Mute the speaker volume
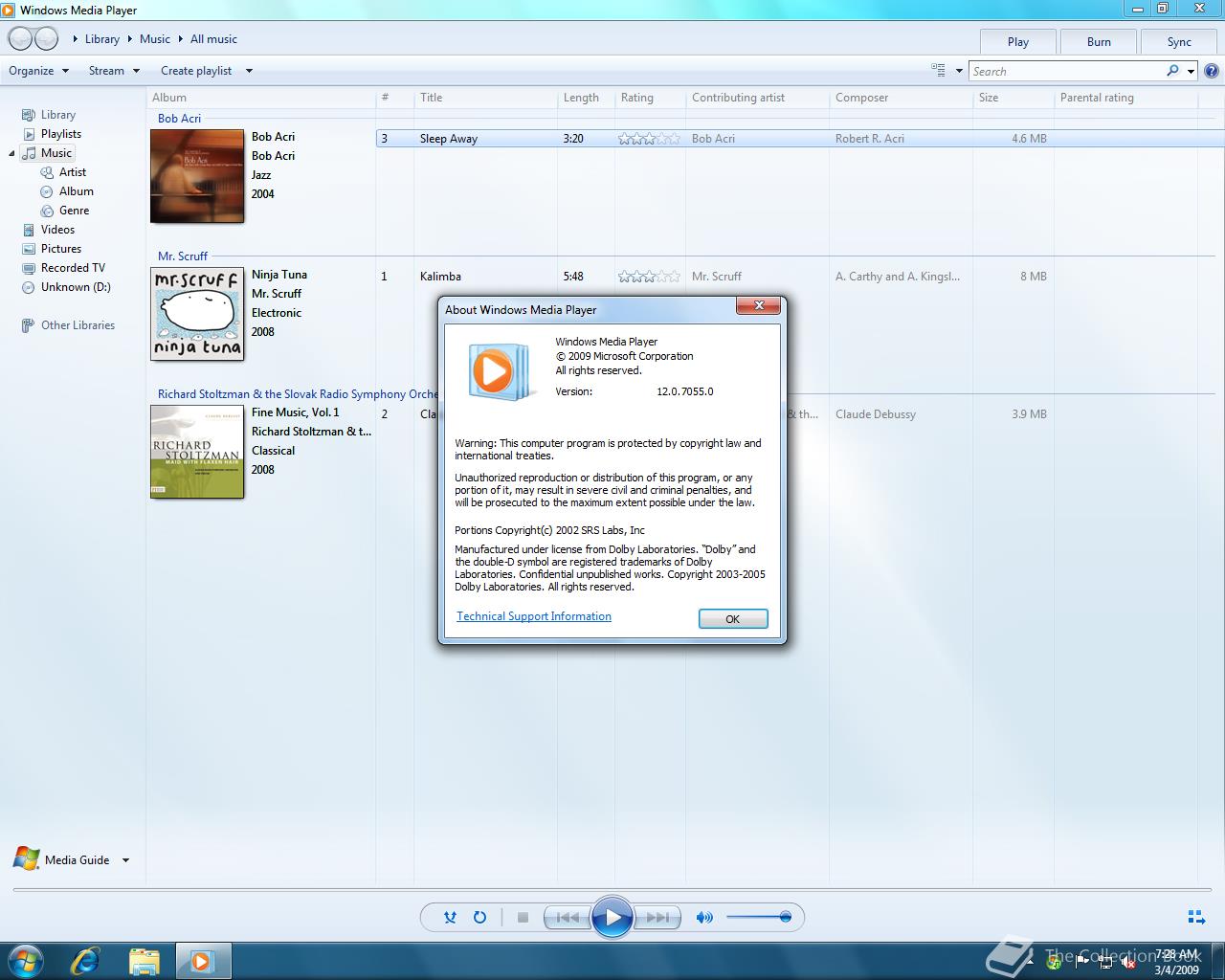 click(x=704, y=917)
